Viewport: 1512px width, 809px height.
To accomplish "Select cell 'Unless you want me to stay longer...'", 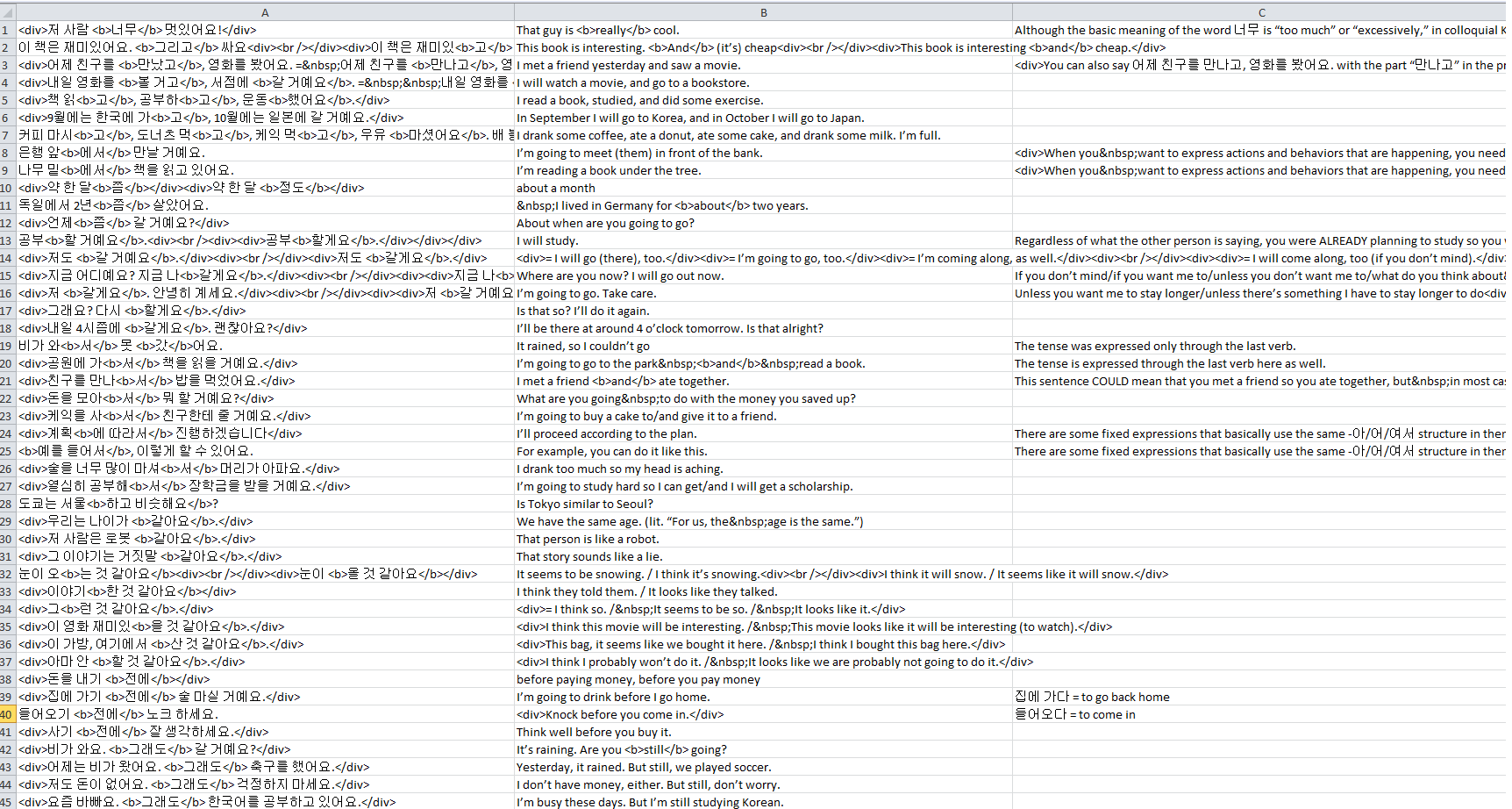I will (x=1261, y=293).
